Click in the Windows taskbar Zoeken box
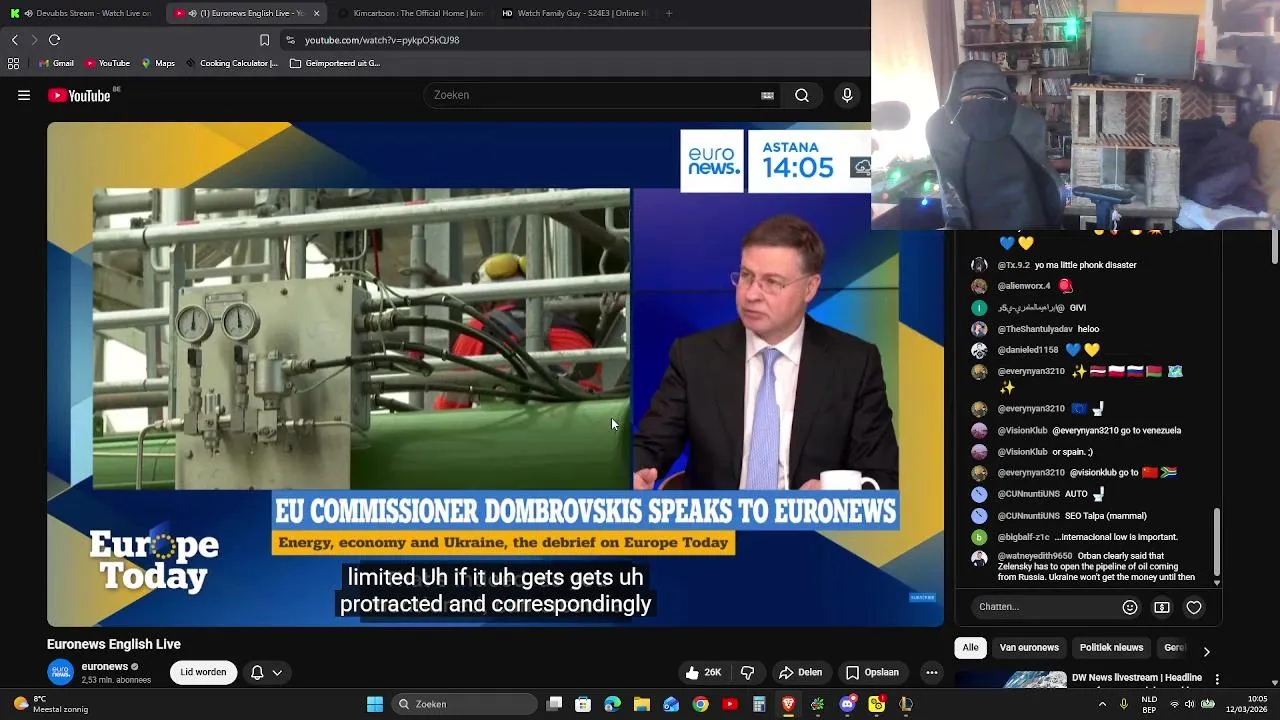Image resolution: width=1280 pixels, height=720 pixels. coord(464,704)
